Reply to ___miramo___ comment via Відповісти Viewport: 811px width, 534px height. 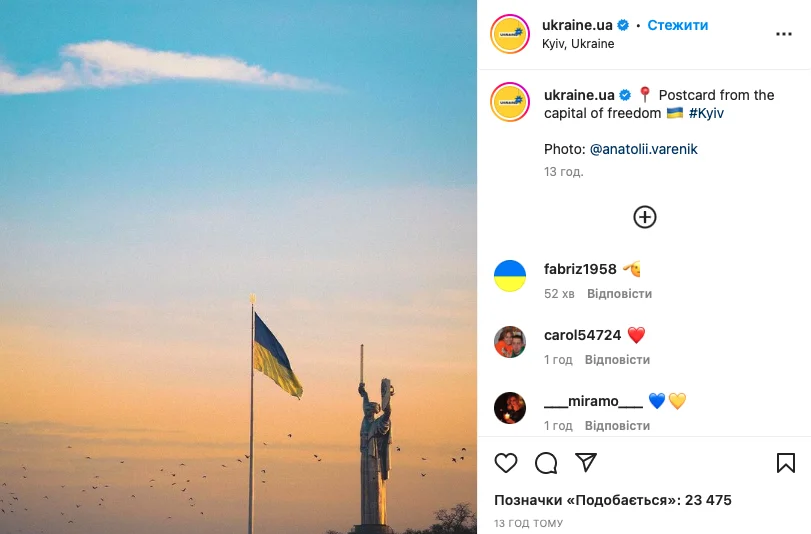click(617, 426)
